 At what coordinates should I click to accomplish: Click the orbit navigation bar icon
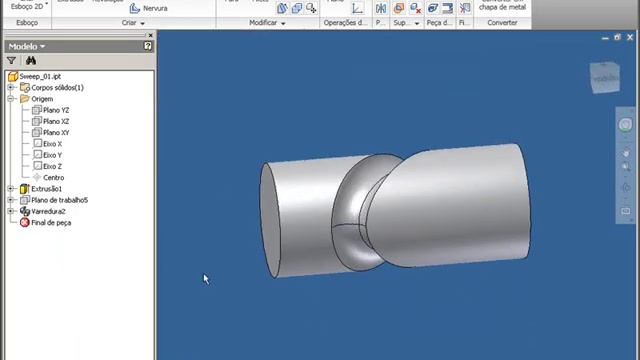point(626,187)
